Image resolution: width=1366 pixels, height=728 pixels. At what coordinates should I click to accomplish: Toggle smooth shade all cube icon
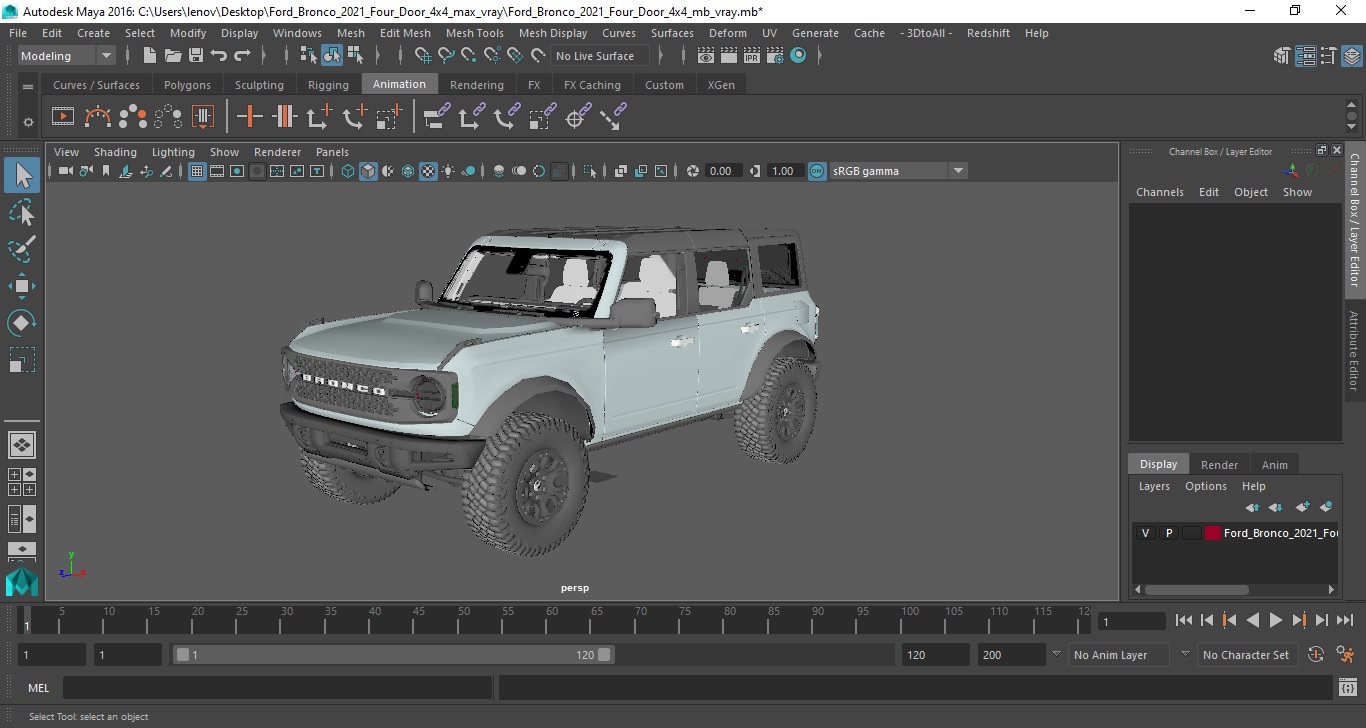pos(368,171)
